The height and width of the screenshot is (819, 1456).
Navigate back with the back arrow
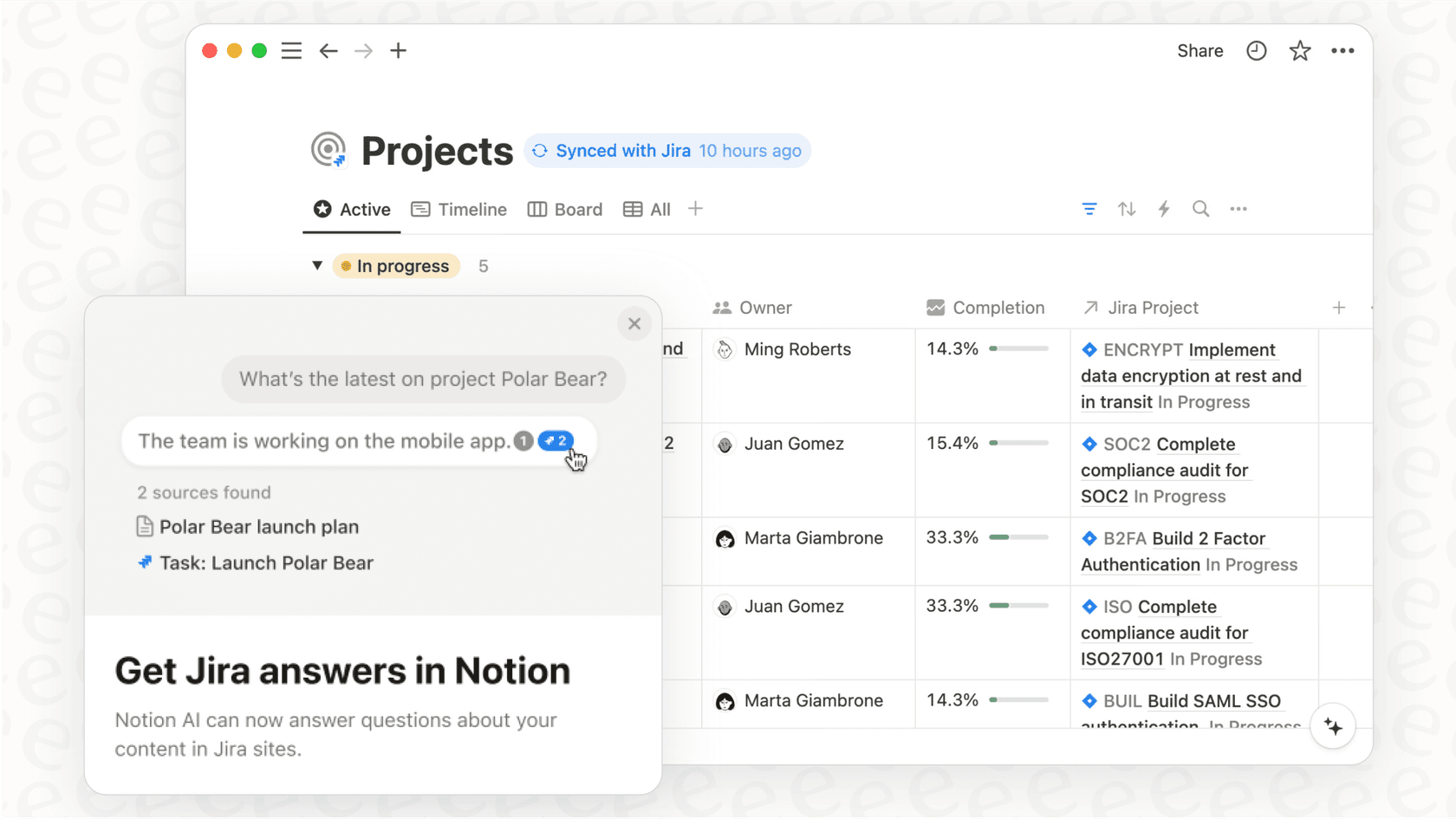[x=328, y=50]
